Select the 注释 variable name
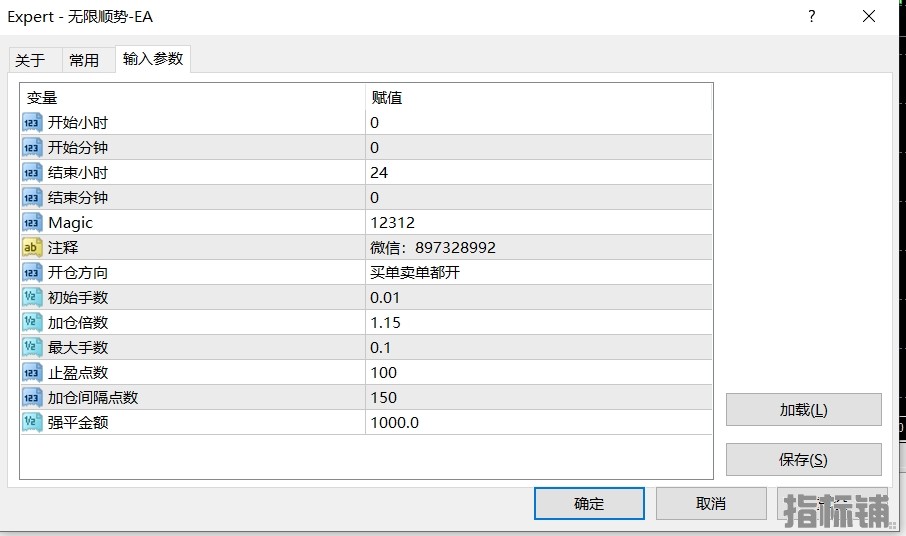 [x=63, y=247]
